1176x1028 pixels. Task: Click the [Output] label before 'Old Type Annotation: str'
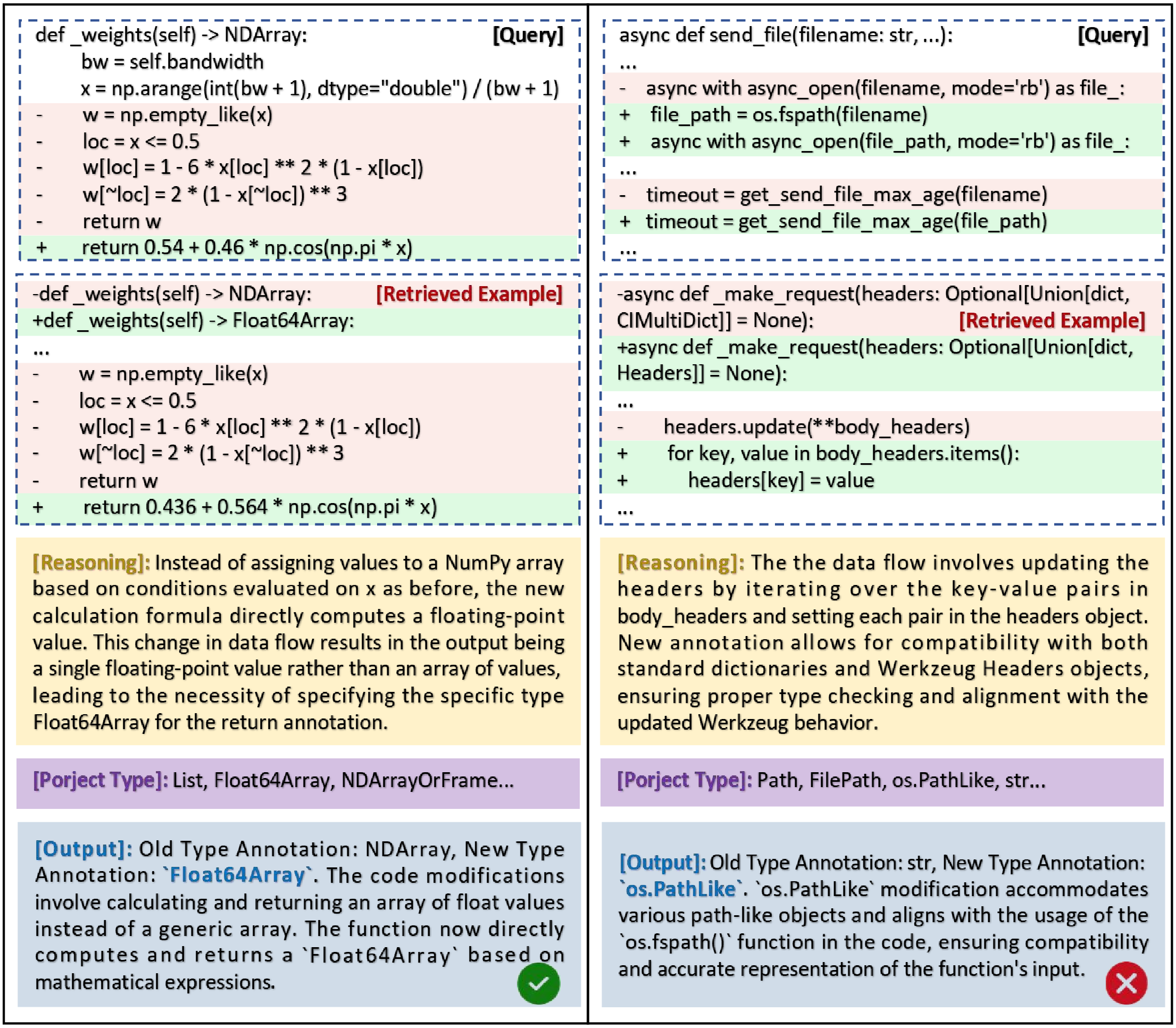point(662,862)
